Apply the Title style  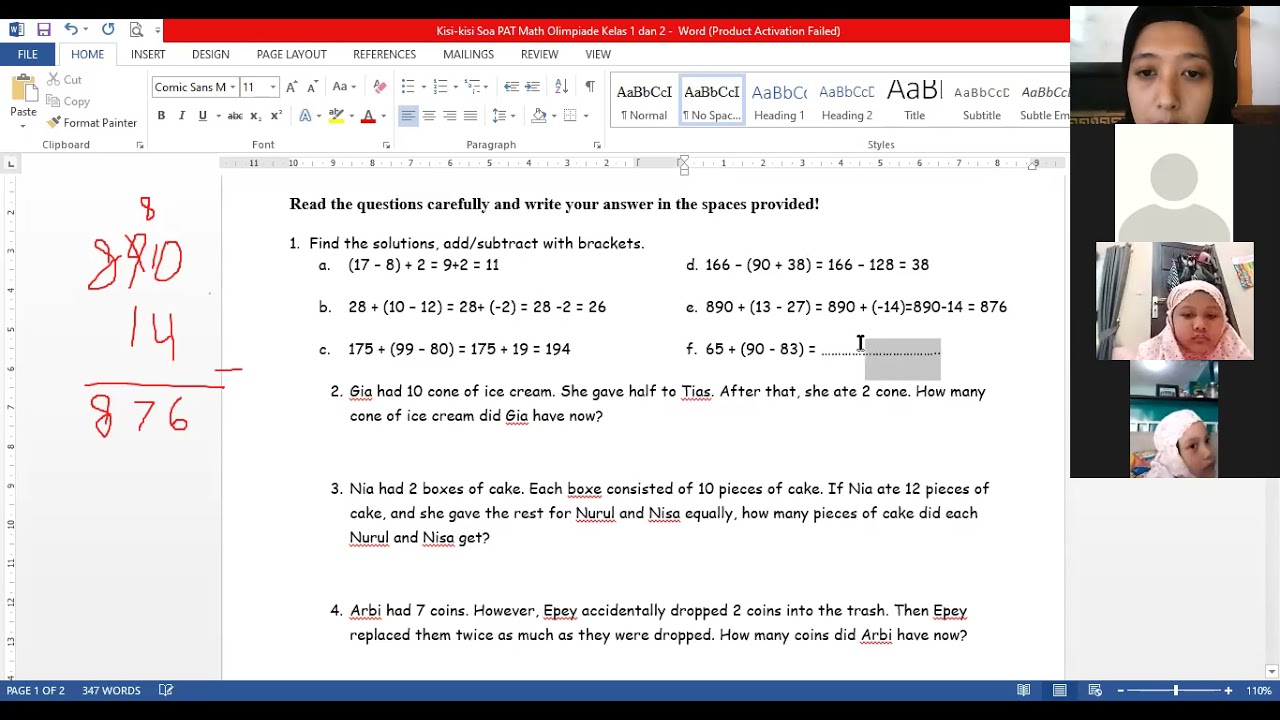pyautogui.click(x=914, y=101)
